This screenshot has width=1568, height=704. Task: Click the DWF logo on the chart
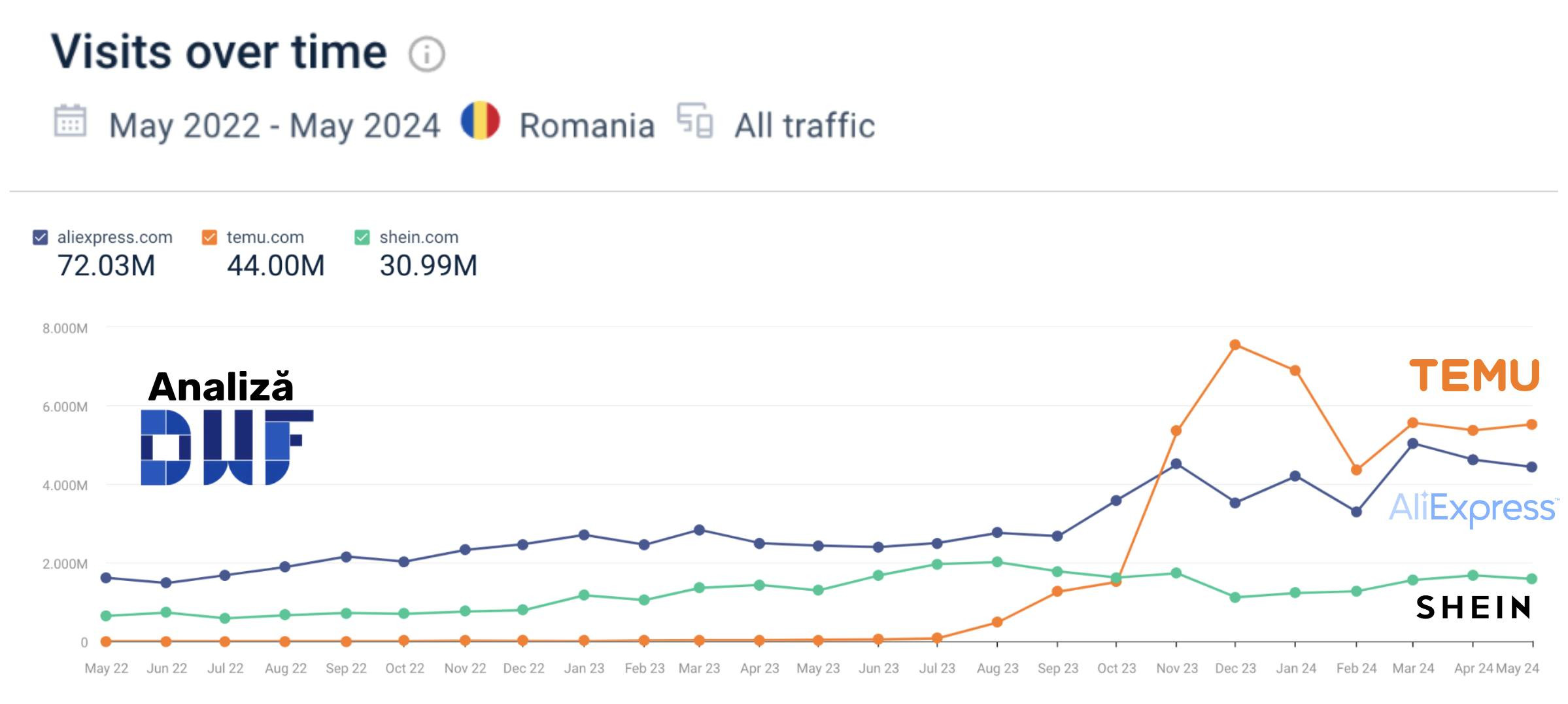[x=227, y=448]
